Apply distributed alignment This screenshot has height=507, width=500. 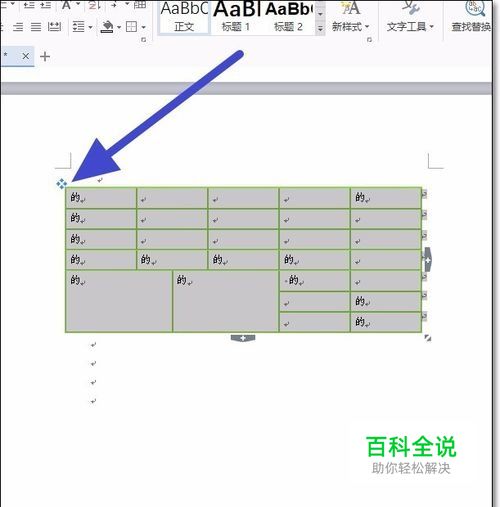(54, 27)
